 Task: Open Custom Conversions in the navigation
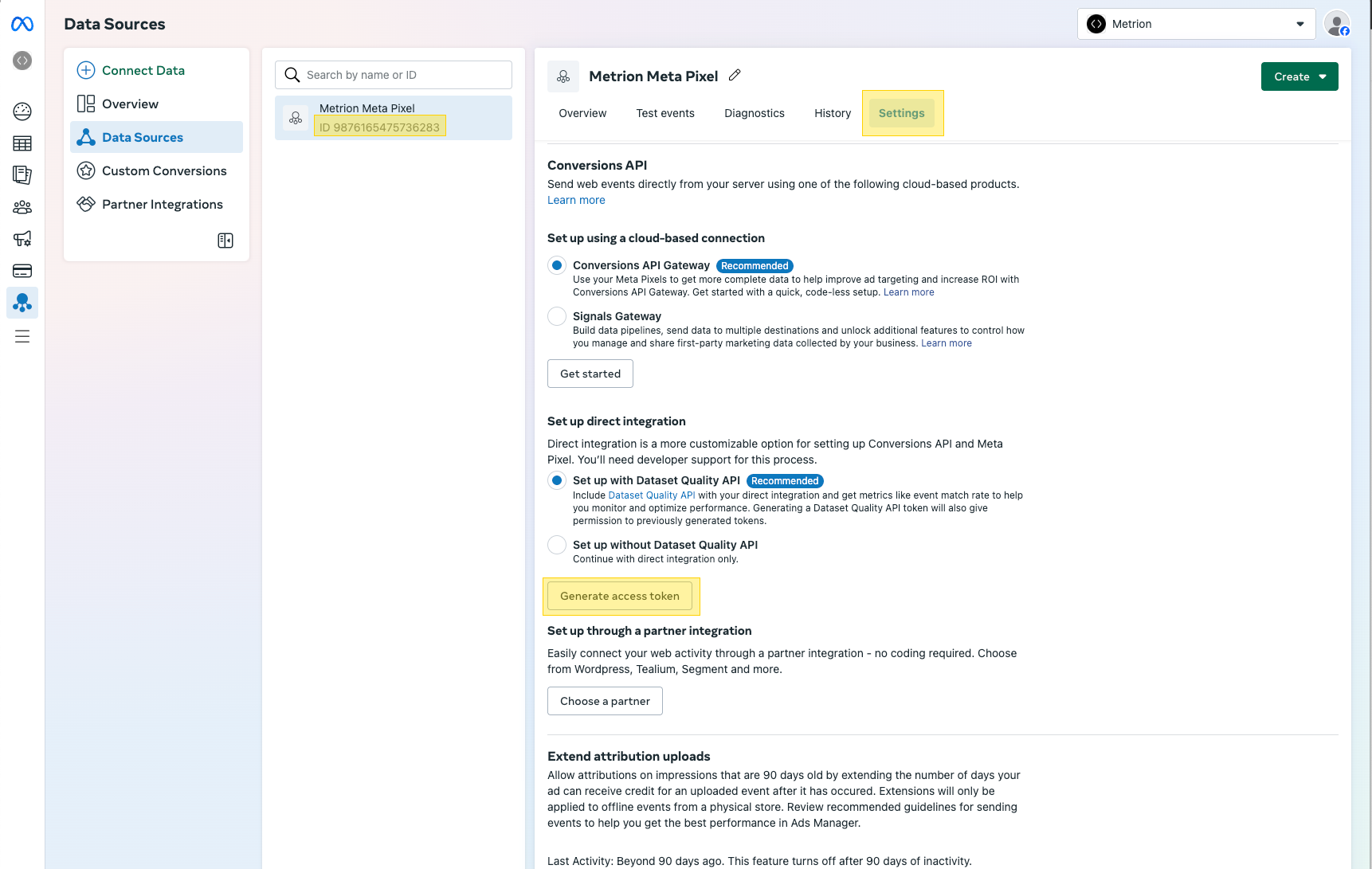pyautogui.click(x=164, y=170)
